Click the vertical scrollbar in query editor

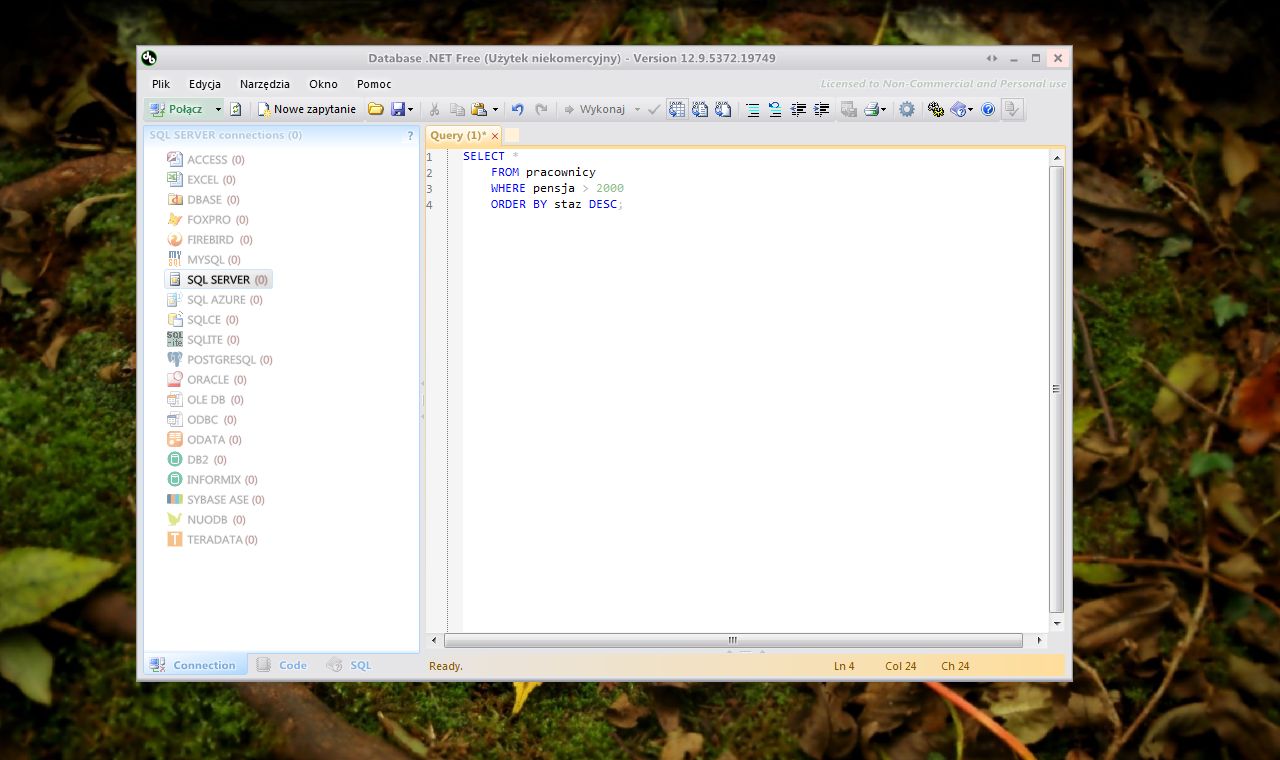(x=1056, y=389)
